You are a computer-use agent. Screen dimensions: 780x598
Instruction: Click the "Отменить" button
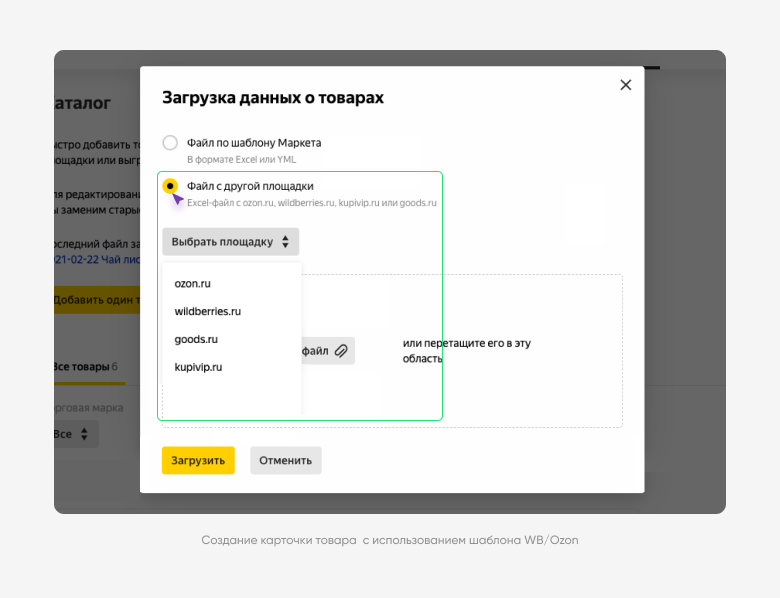[286, 460]
